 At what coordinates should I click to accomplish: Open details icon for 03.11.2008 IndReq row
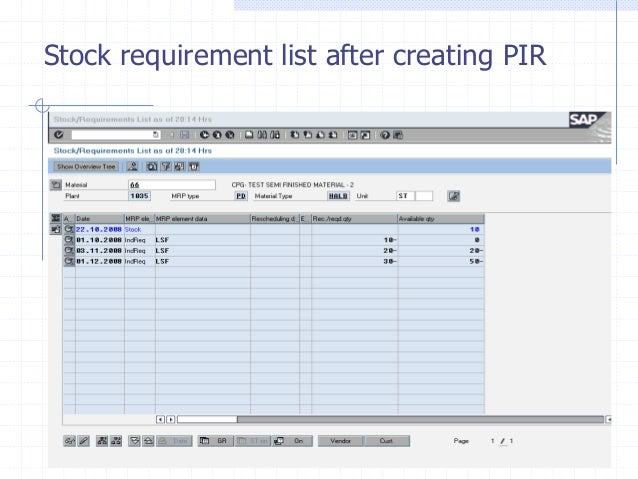pos(69,250)
